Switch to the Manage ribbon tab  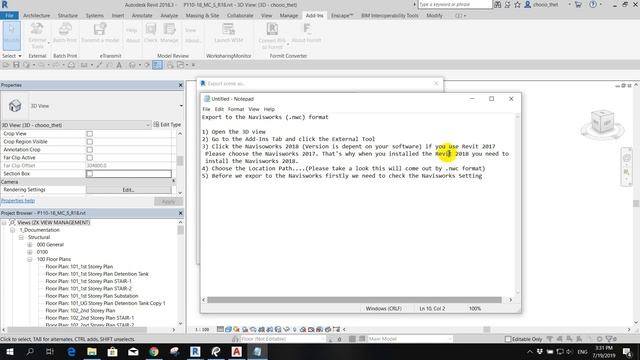pyautogui.click(x=289, y=16)
